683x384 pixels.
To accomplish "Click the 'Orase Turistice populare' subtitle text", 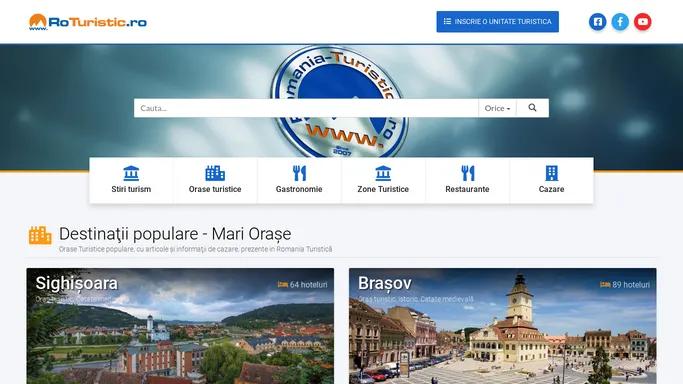I will click(196, 249).
